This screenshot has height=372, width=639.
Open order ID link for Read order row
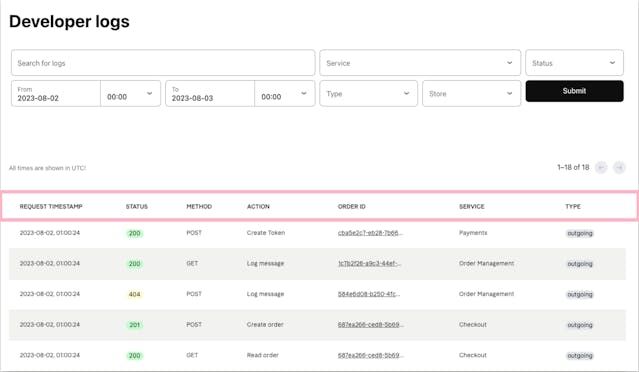(370, 355)
